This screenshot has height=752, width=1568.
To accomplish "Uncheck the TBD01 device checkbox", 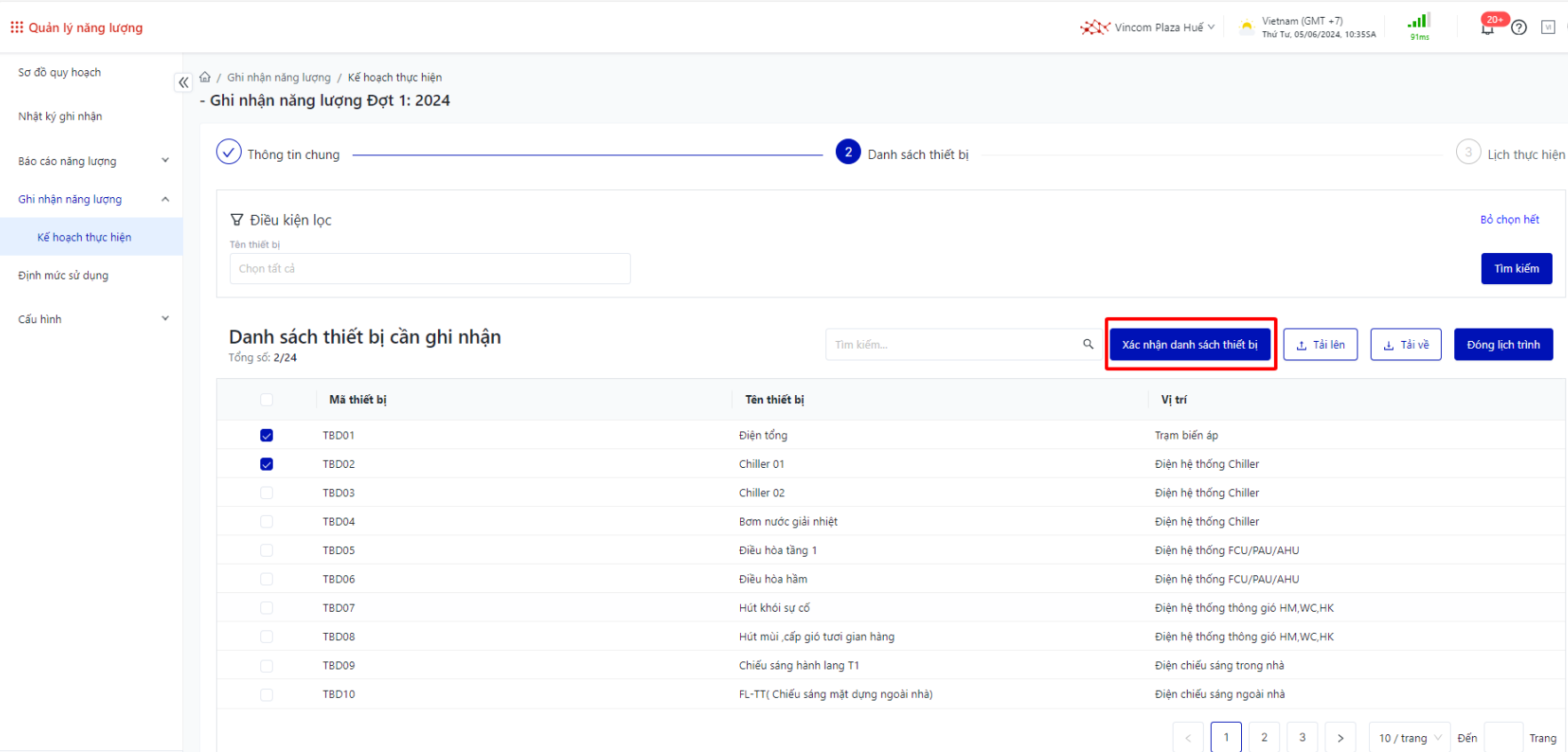I will [x=267, y=435].
